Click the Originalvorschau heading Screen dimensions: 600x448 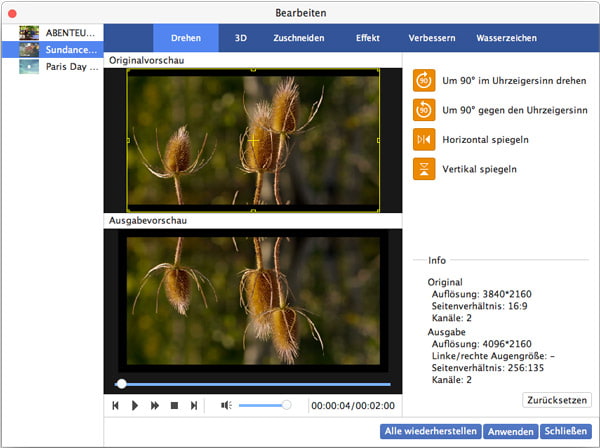tap(147, 60)
